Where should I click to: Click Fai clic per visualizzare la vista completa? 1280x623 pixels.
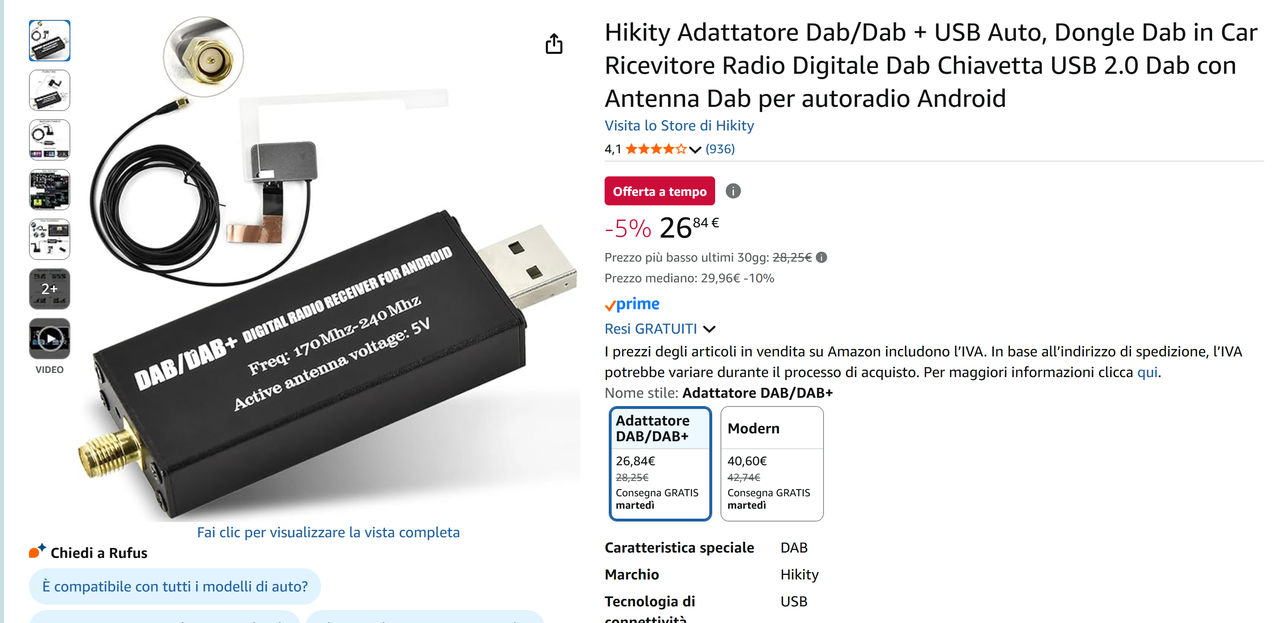click(328, 532)
